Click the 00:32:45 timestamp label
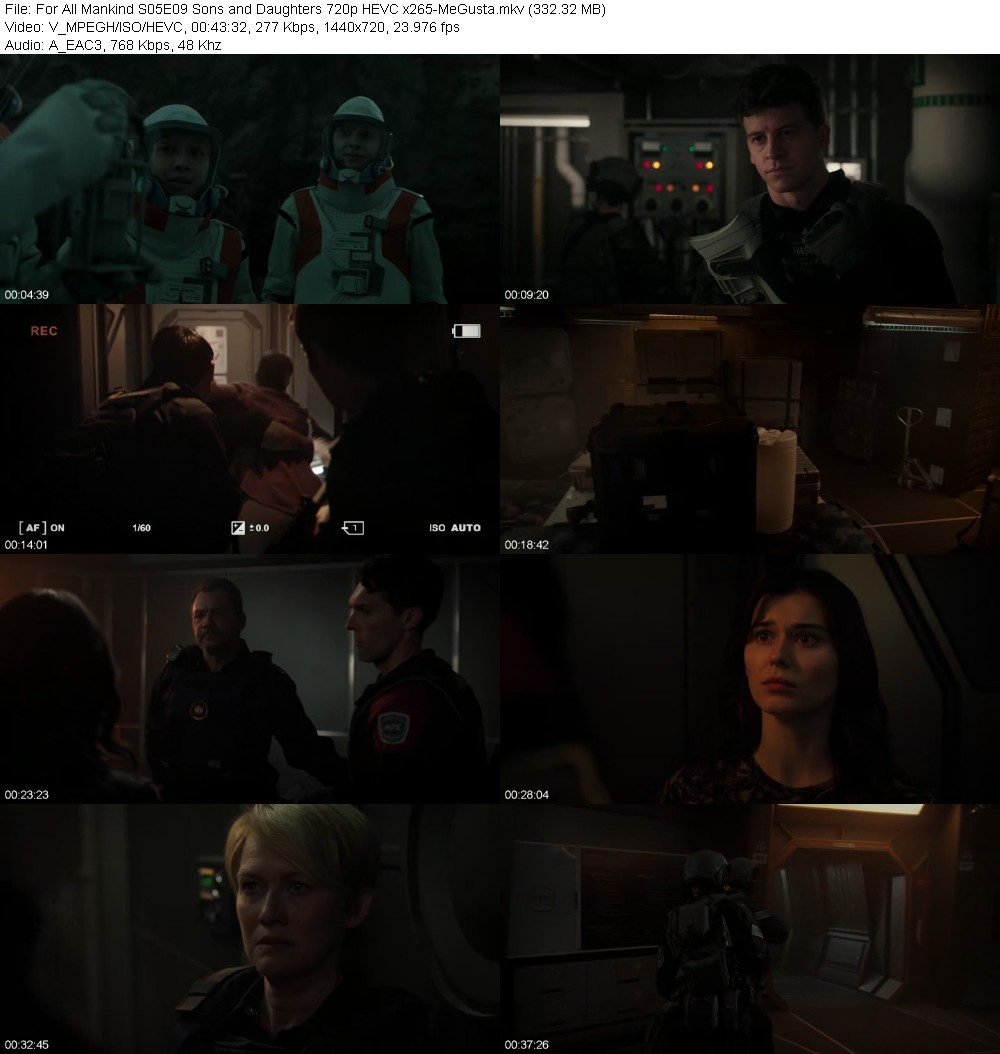The width and height of the screenshot is (1000, 1054). pyautogui.click(x=27, y=1045)
